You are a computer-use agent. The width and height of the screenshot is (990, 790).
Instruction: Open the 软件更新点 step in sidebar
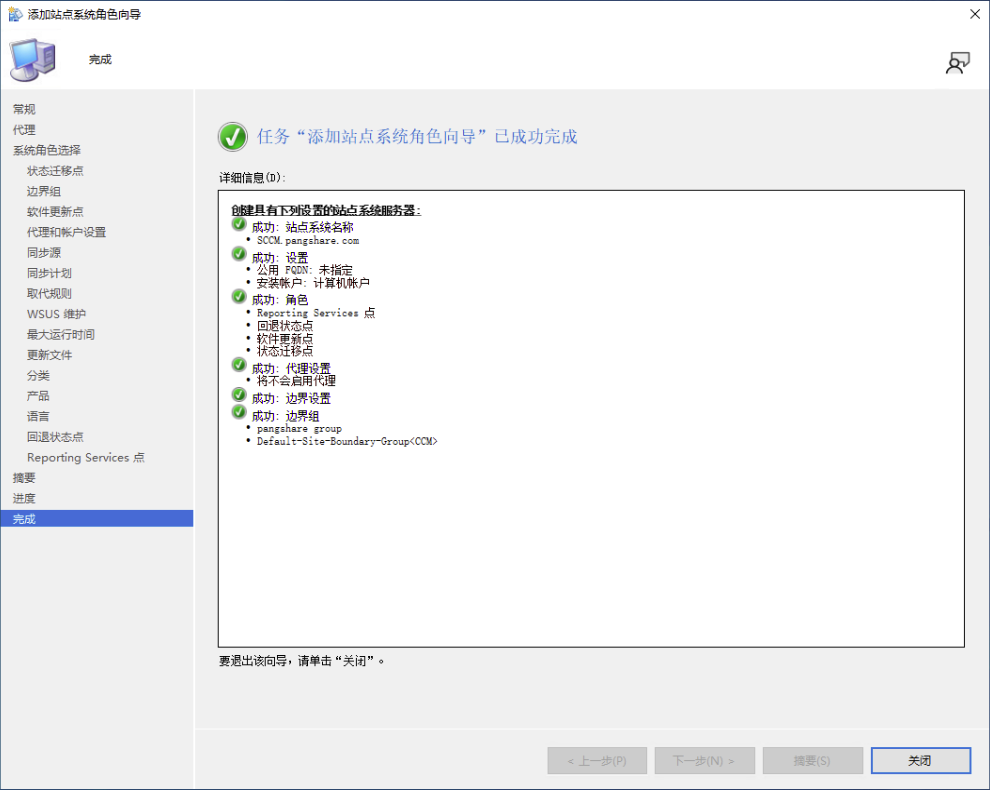pyautogui.click(x=55, y=212)
